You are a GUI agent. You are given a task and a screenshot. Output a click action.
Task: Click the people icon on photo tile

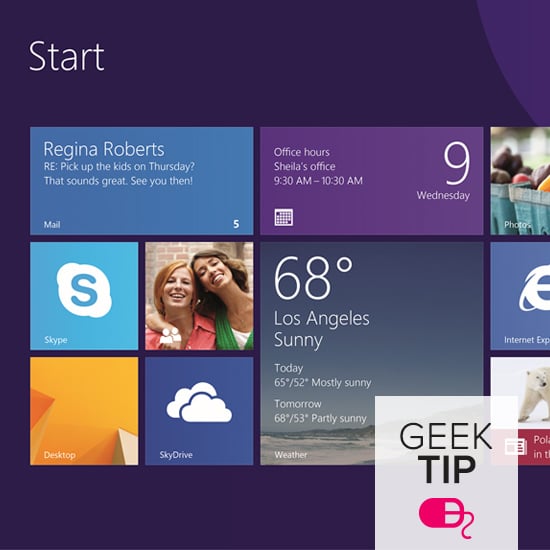click(x=170, y=335)
